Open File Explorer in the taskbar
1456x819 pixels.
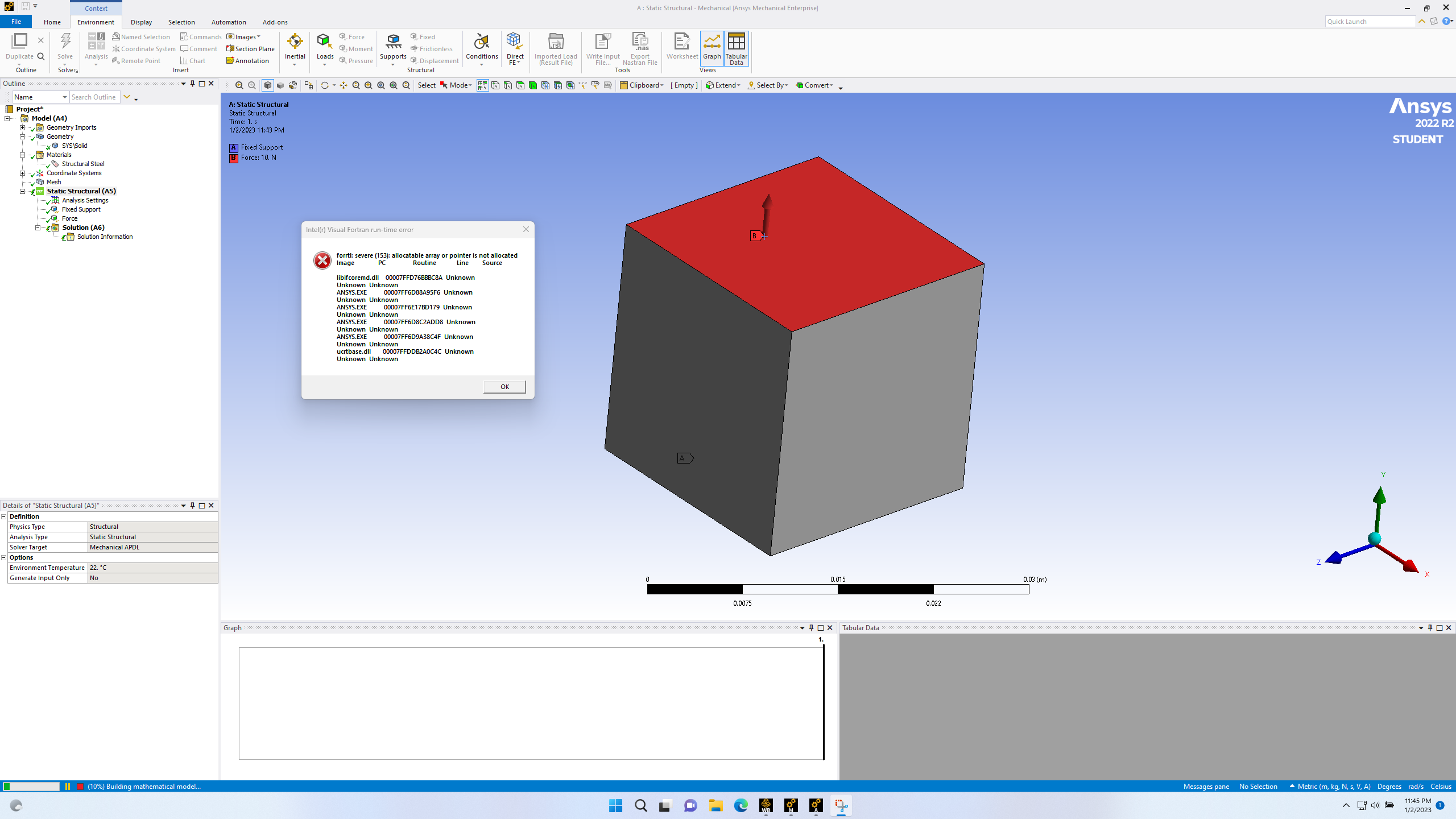click(x=715, y=805)
